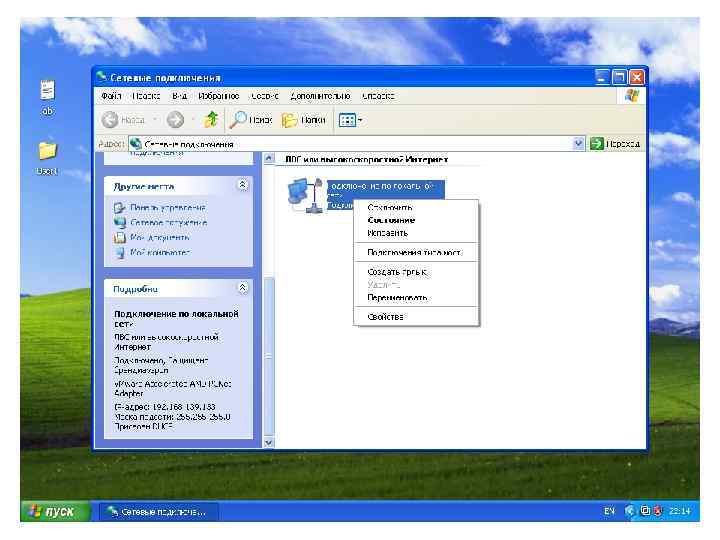The image size is (720, 540).
Task: Collapse the Подробно panel
Action: 242,288
